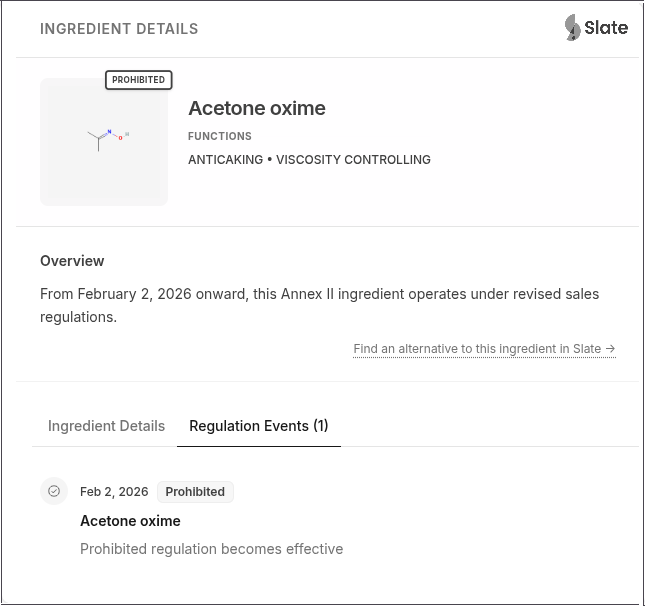Click the arrow icon after the alternative link

610,349
